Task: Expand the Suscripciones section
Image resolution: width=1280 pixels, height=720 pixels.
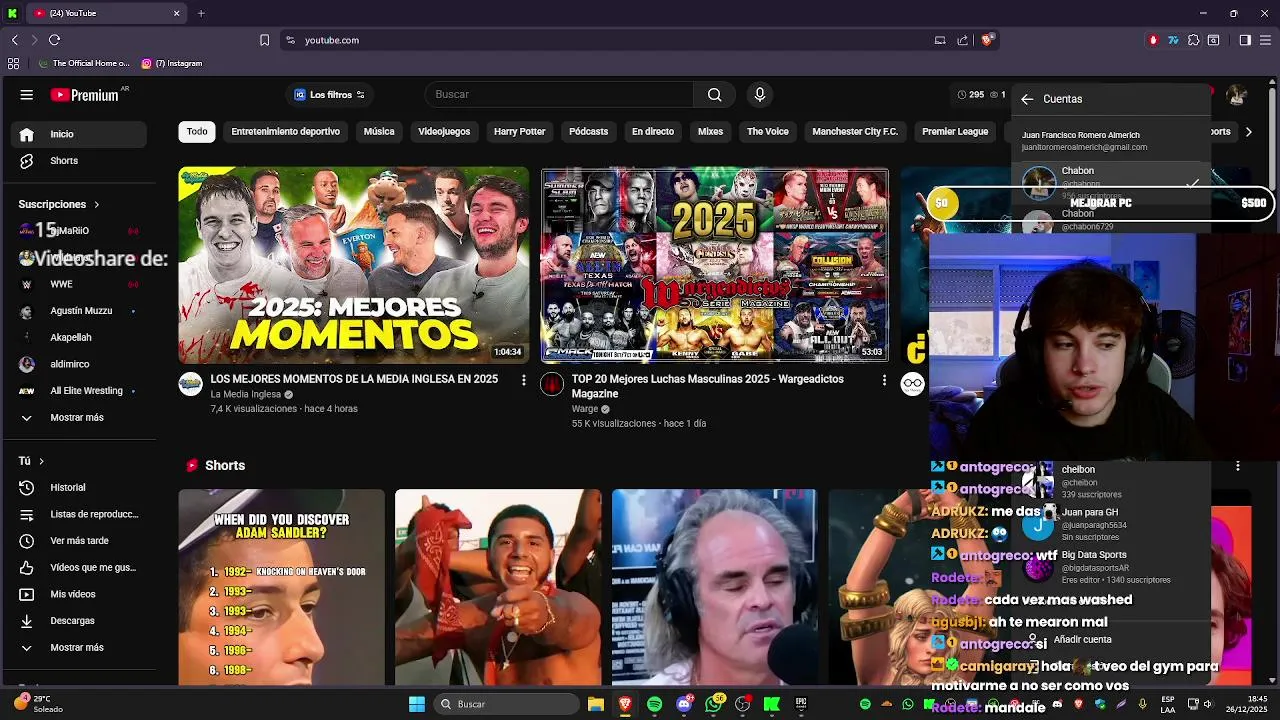Action: [x=59, y=204]
